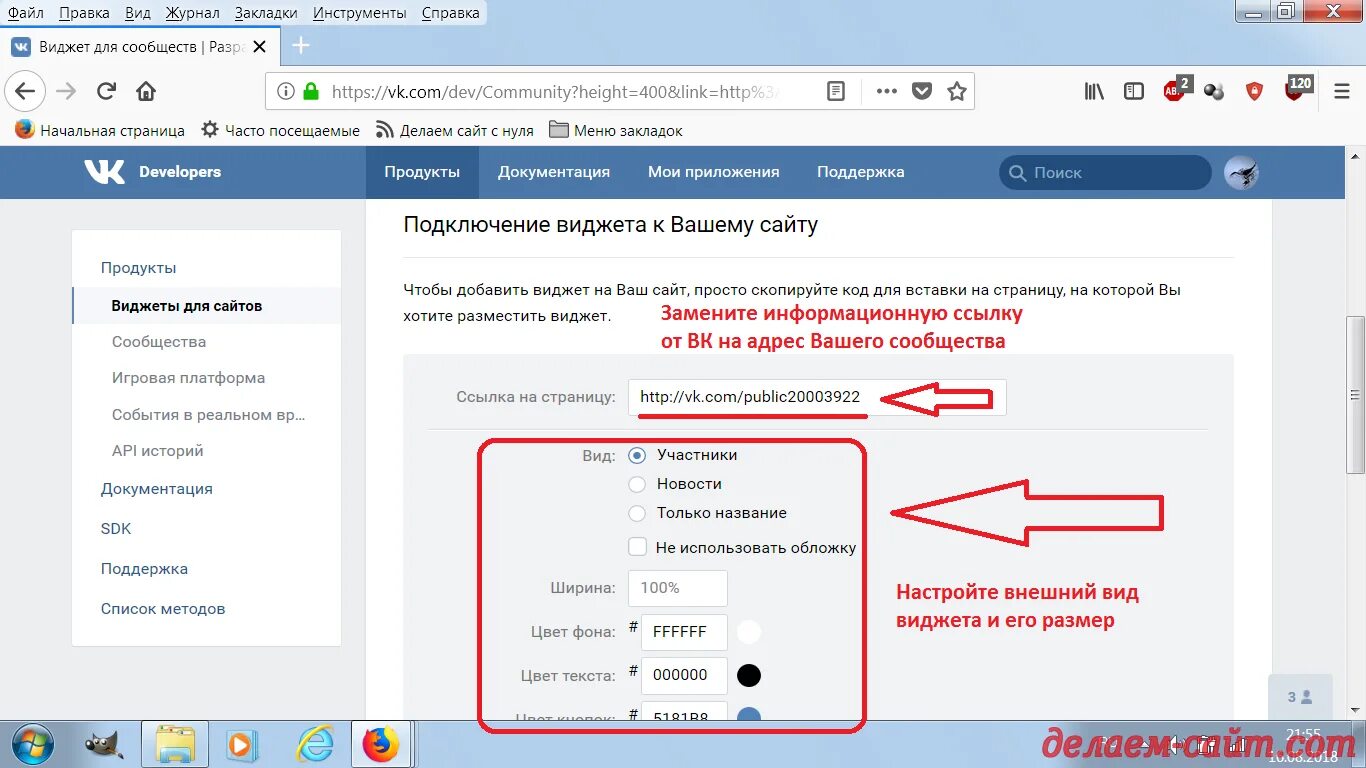Close the 'Виджет для сообществ' tab
The height and width of the screenshot is (768, 1366).
pos(260,47)
